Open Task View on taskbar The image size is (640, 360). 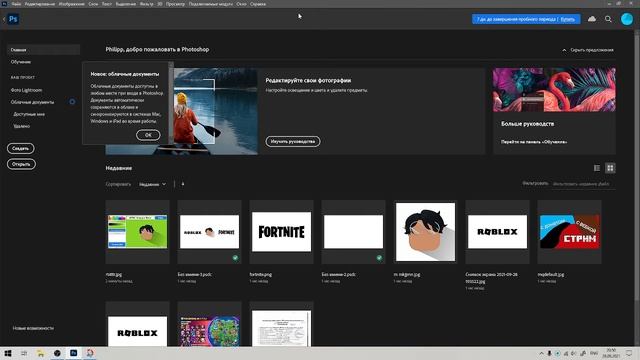click(24, 353)
